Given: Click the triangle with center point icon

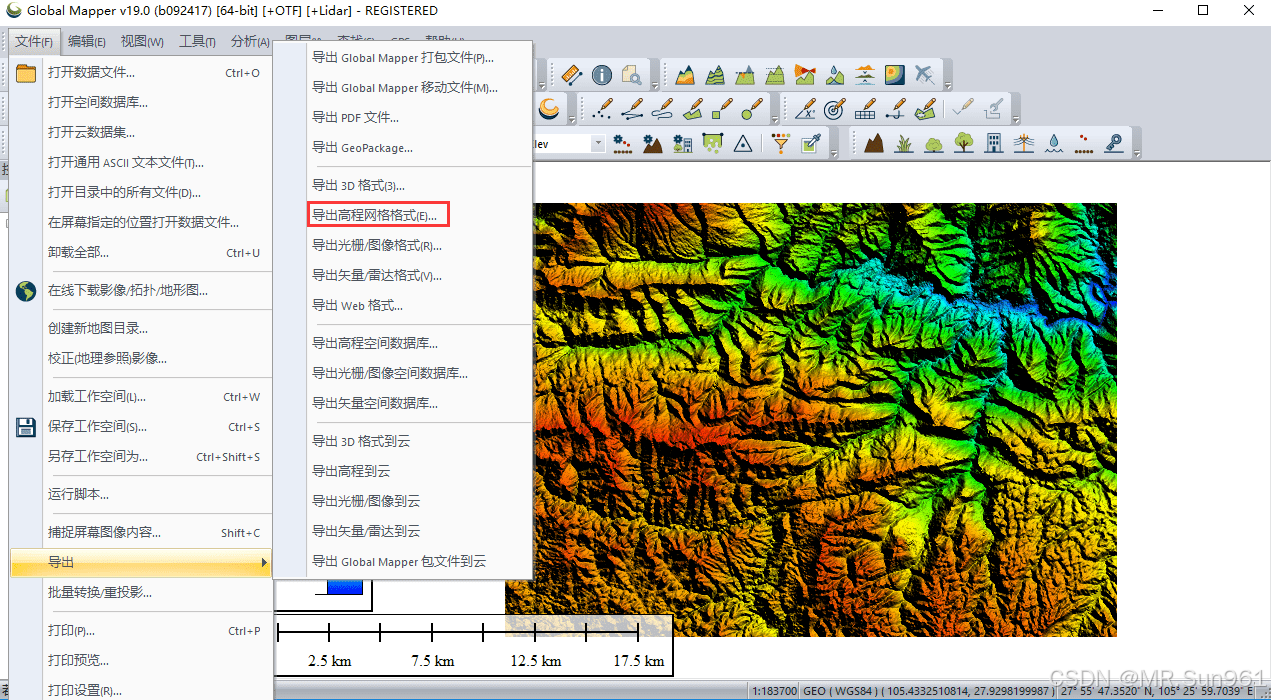Looking at the screenshot, I should 742,143.
